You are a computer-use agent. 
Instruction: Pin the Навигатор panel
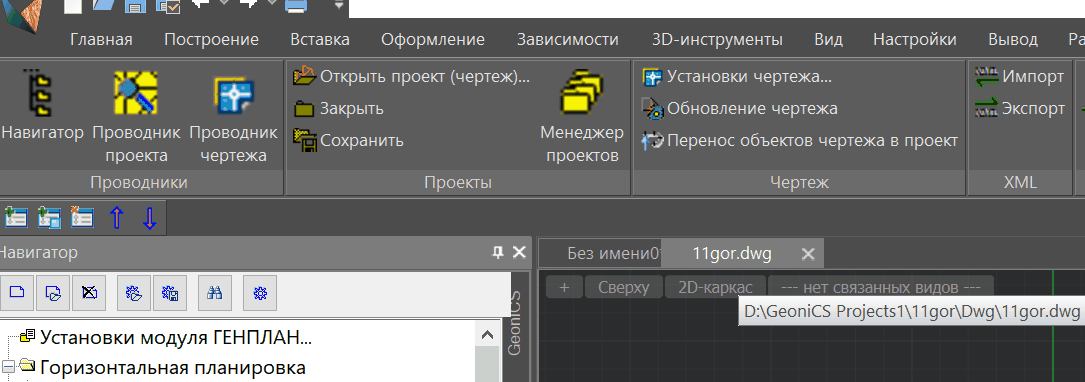pos(498,253)
